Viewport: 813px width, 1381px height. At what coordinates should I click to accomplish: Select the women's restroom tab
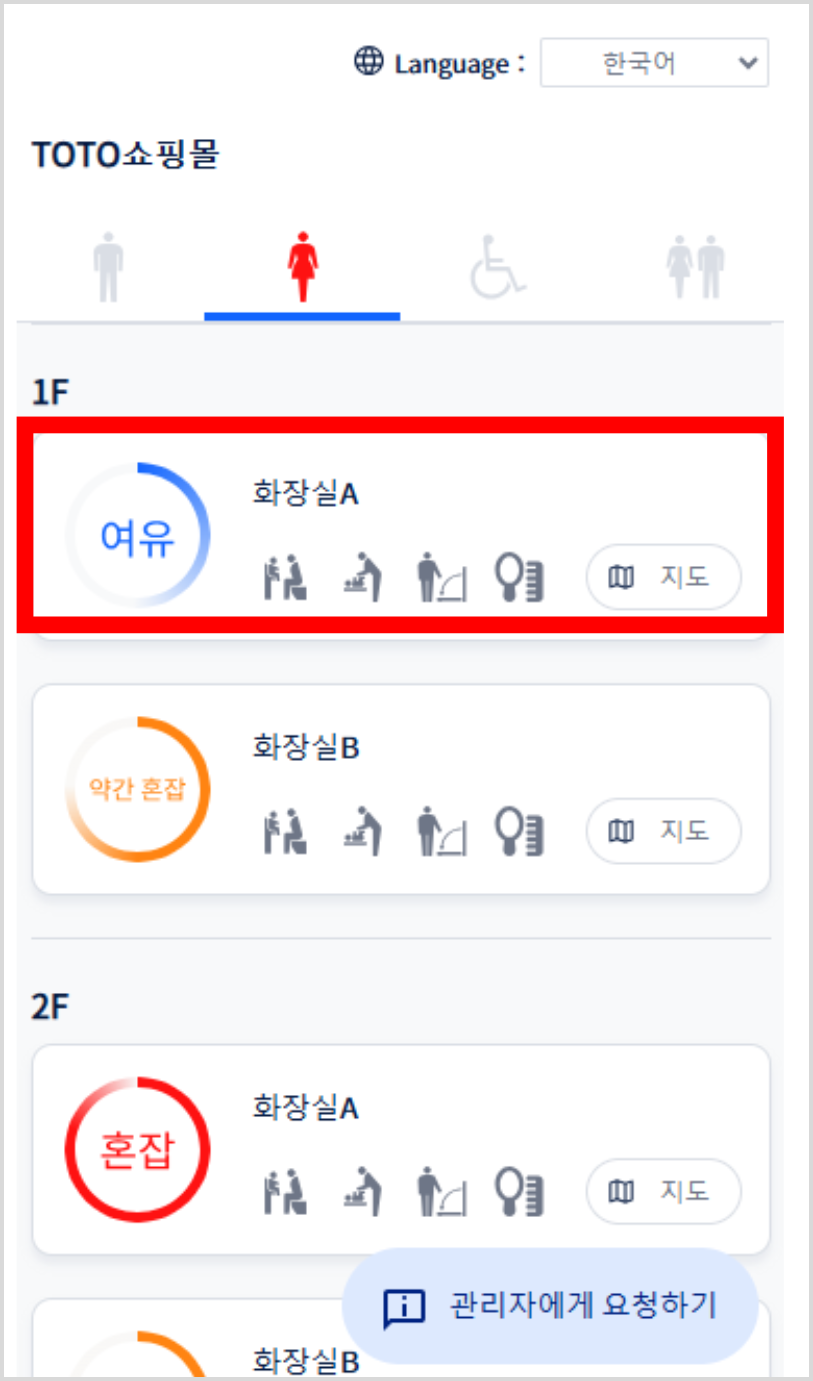(x=301, y=267)
